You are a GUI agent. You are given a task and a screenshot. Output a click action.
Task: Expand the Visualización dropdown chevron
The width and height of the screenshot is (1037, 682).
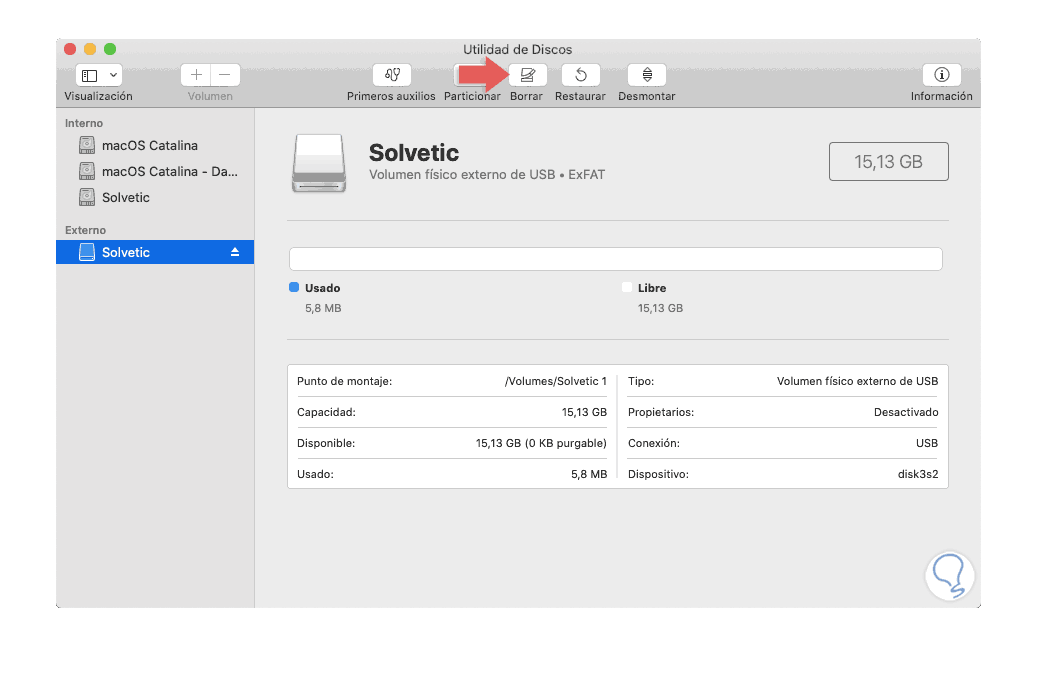[113, 75]
